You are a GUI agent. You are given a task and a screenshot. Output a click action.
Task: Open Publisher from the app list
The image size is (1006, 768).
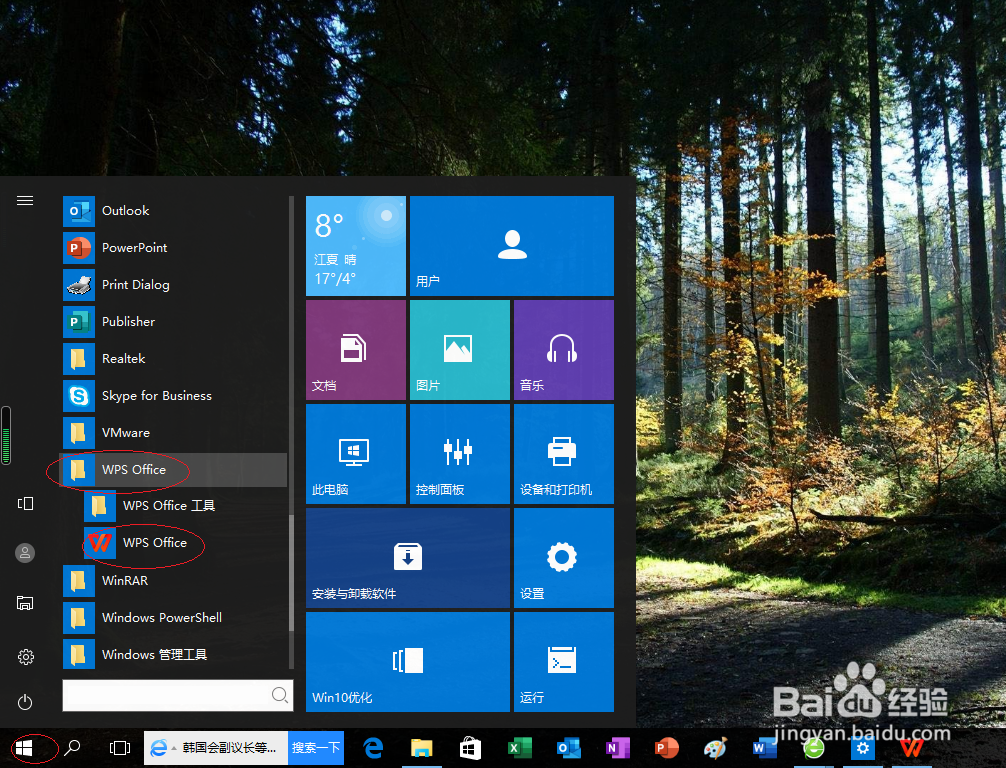pyautogui.click(x=175, y=322)
